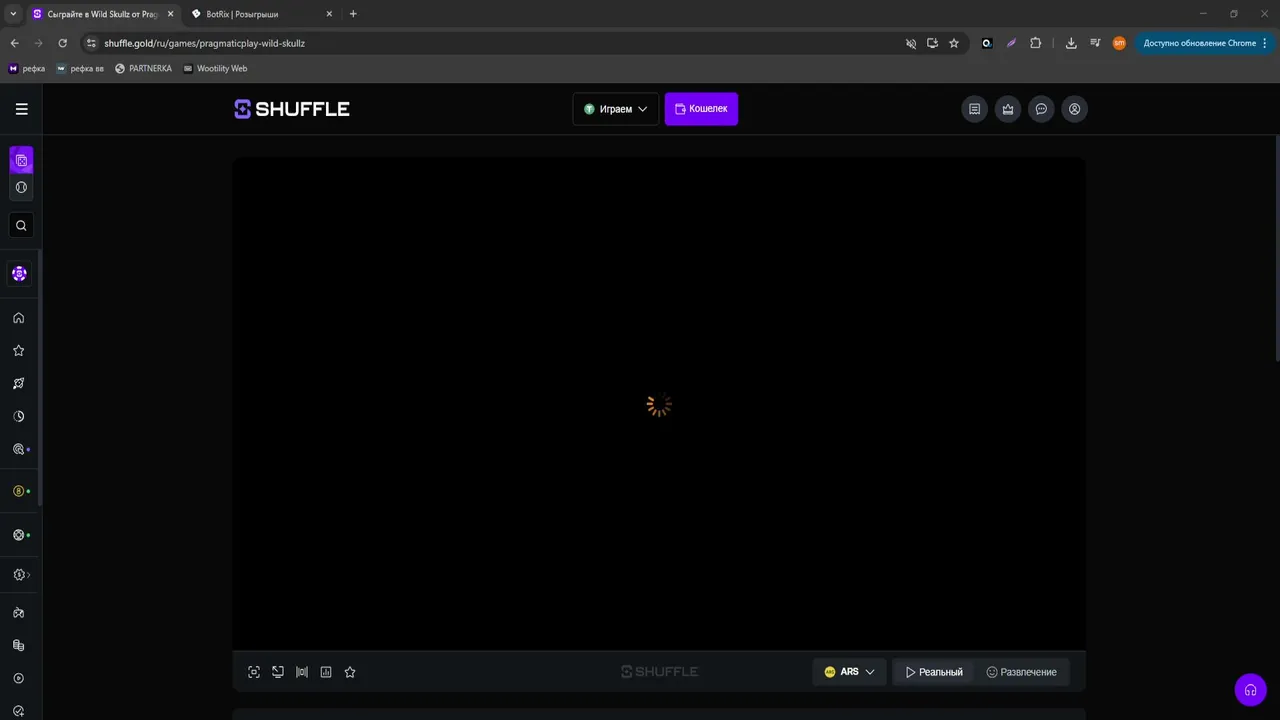1280x720 pixels.
Task: Open the bar chart statistics icon
Action: pos(326,672)
